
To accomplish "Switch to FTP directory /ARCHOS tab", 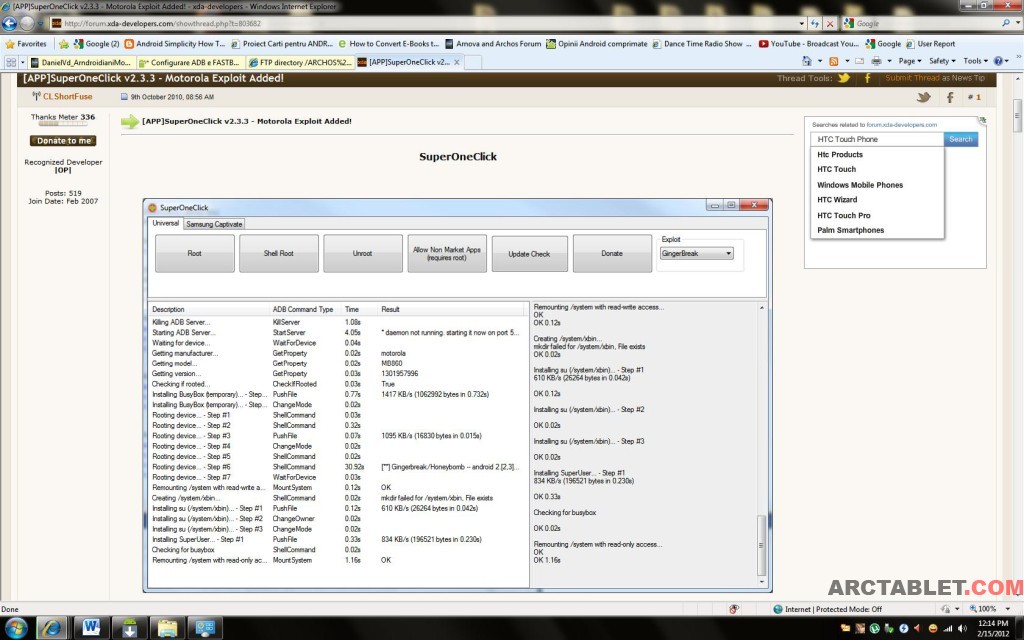I will pos(300,63).
